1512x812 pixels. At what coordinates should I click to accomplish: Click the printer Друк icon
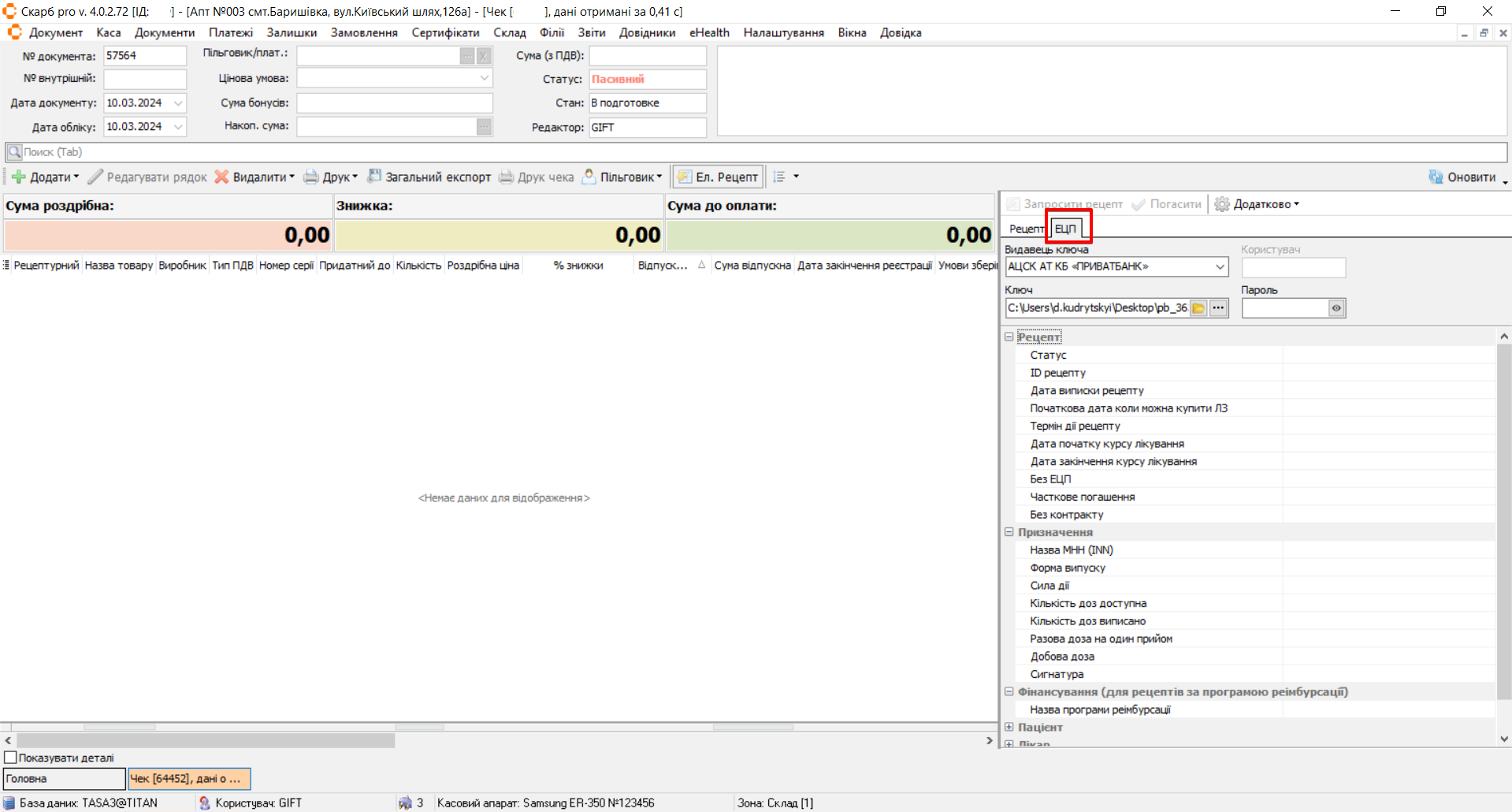coord(311,177)
